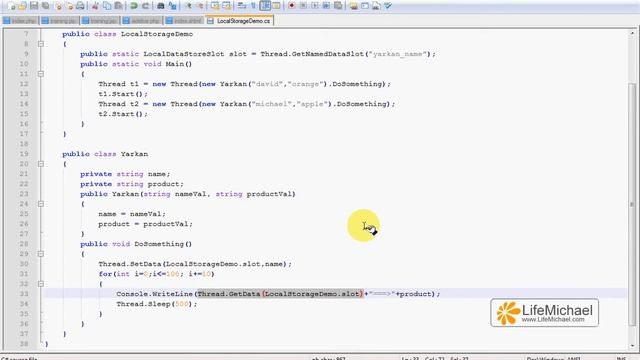Print the document using the printer icon
The width and height of the screenshot is (640, 360).
pos(80,6)
